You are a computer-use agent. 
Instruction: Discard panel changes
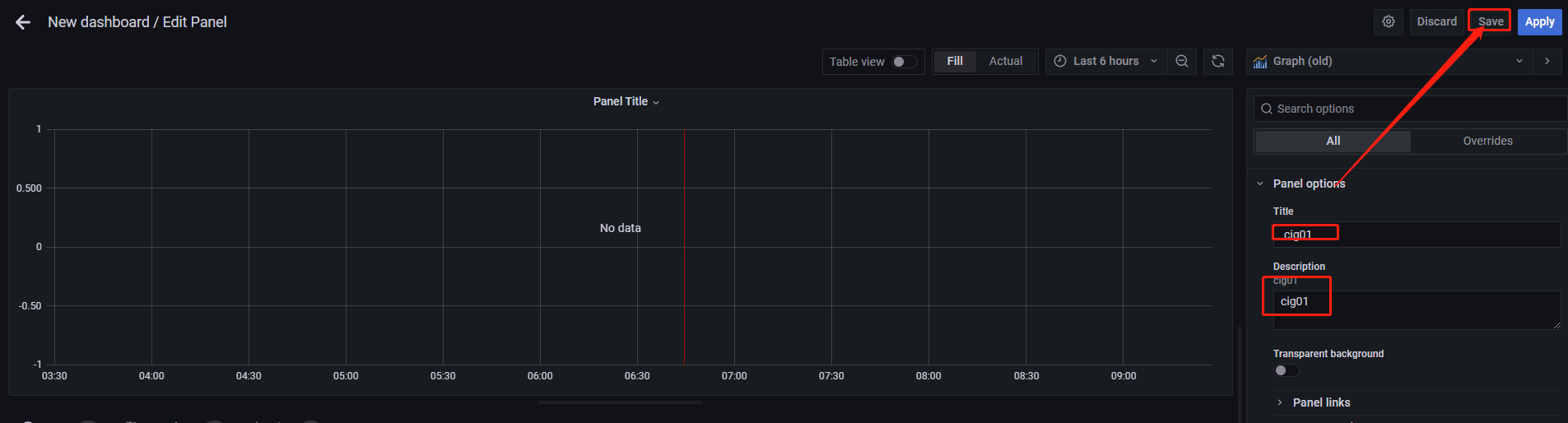click(x=1436, y=22)
